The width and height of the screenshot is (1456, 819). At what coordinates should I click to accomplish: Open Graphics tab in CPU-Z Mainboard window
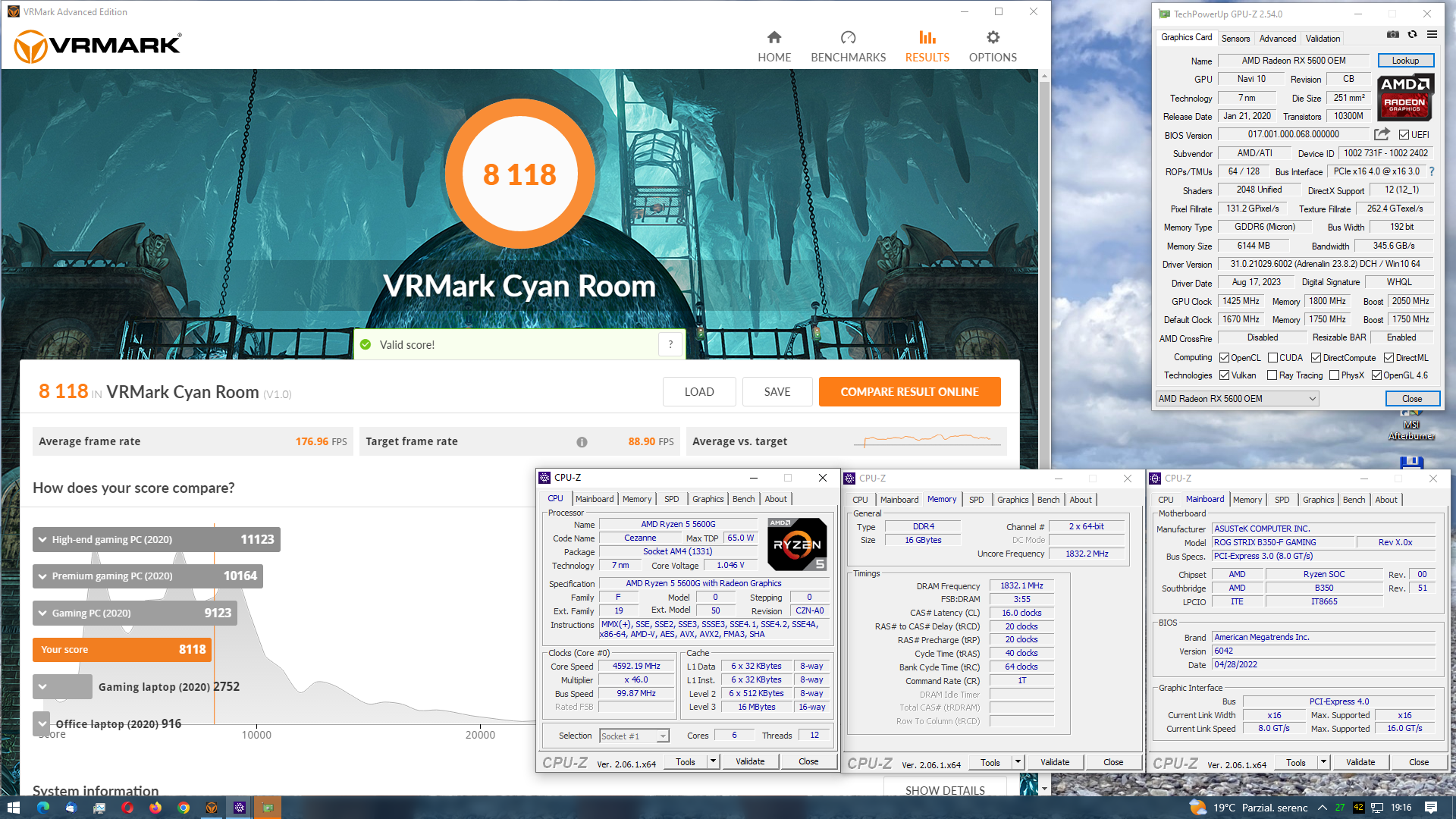(x=1318, y=500)
